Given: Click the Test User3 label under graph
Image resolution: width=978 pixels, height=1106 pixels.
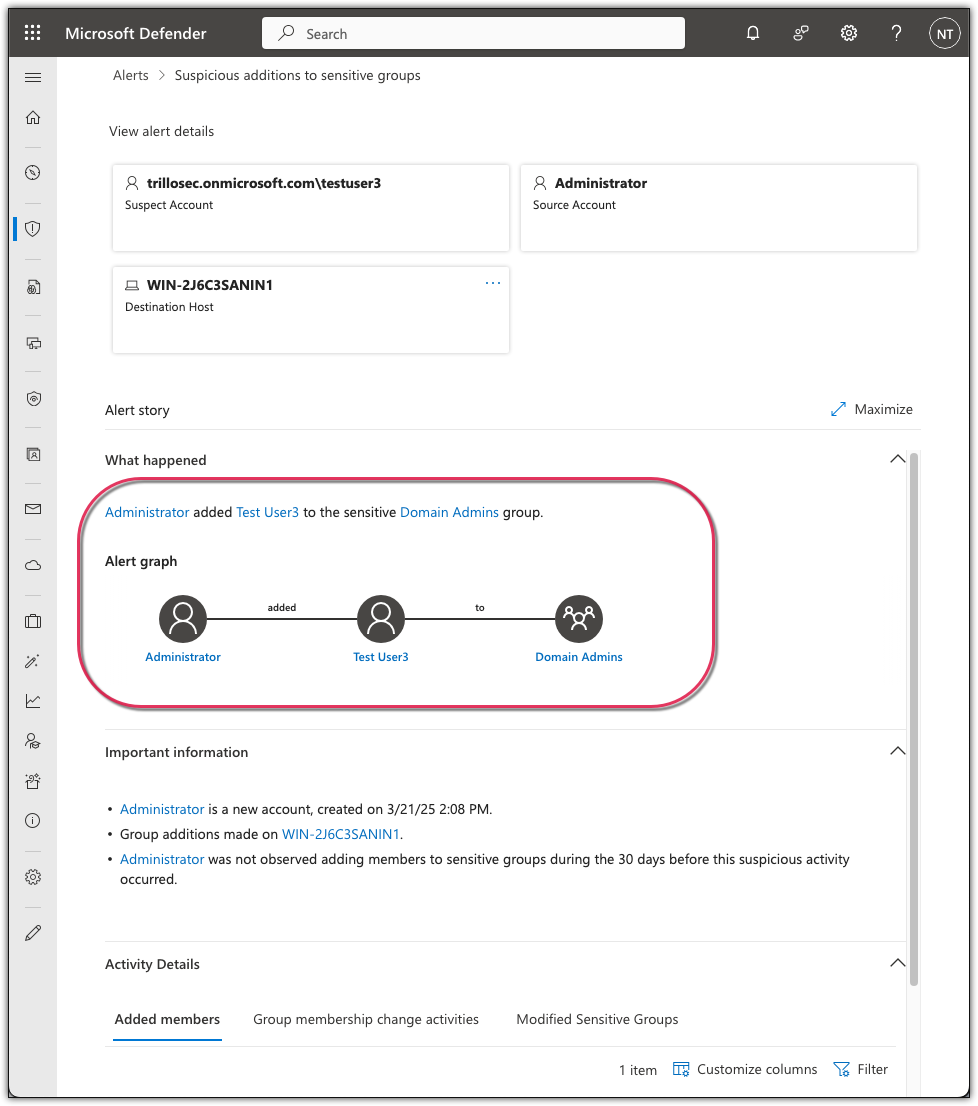Looking at the screenshot, I should click(381, 657).
